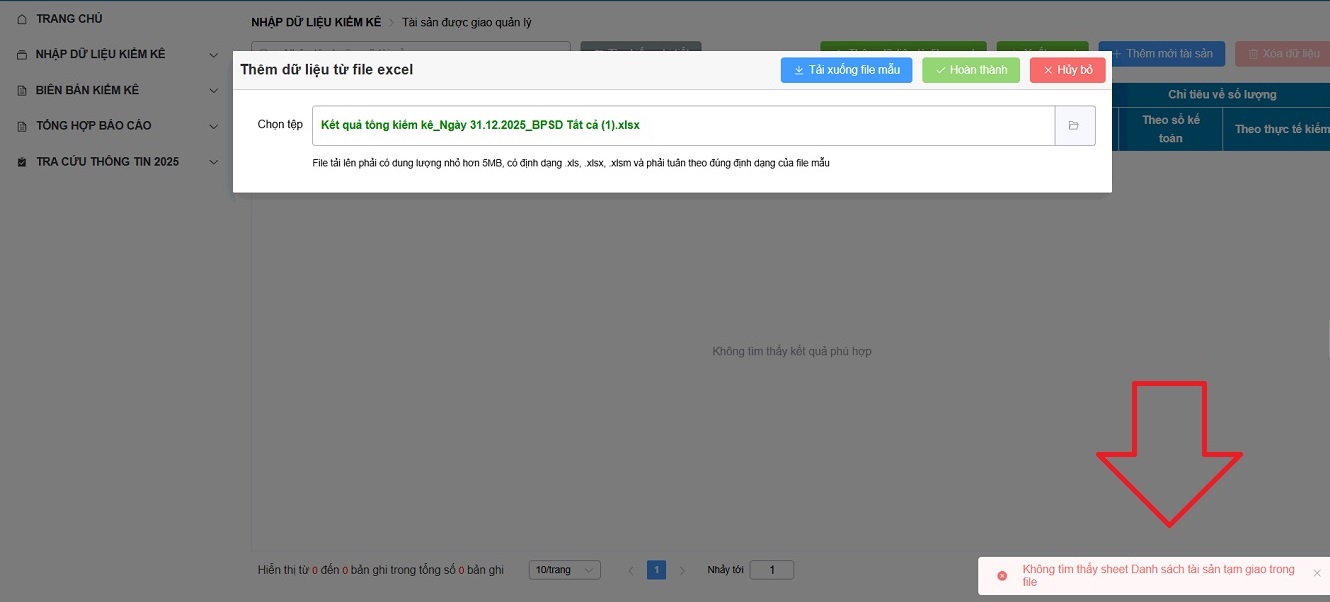The height and width of the screenshot is (602, 1330).
Task: Click the document icon beside BIÊN BẢN KIỂM KÊ
Action: pos(22,91)
